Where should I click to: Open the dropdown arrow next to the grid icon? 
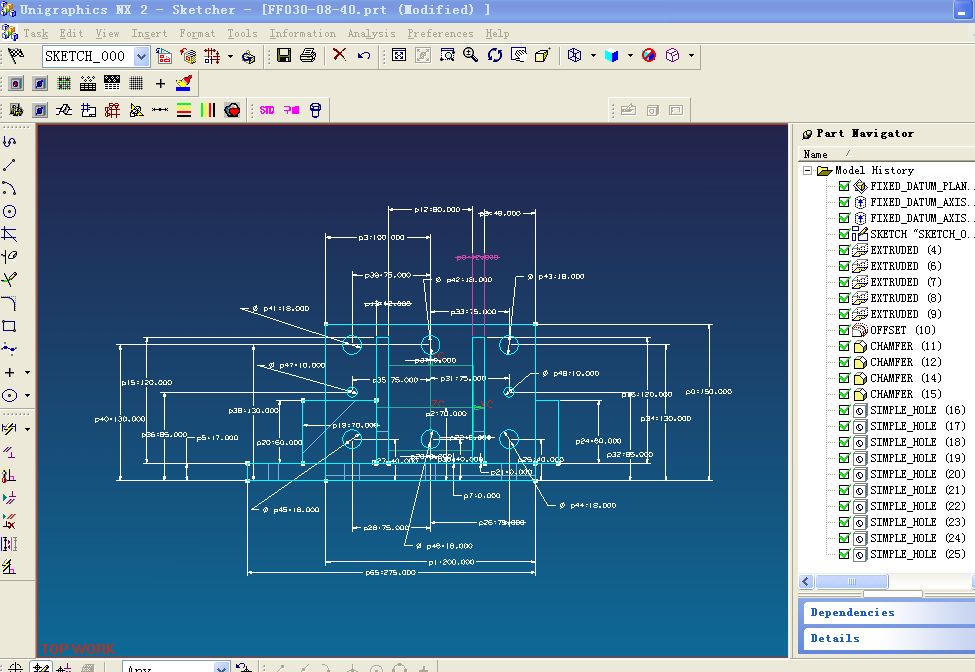click(230, 56)
